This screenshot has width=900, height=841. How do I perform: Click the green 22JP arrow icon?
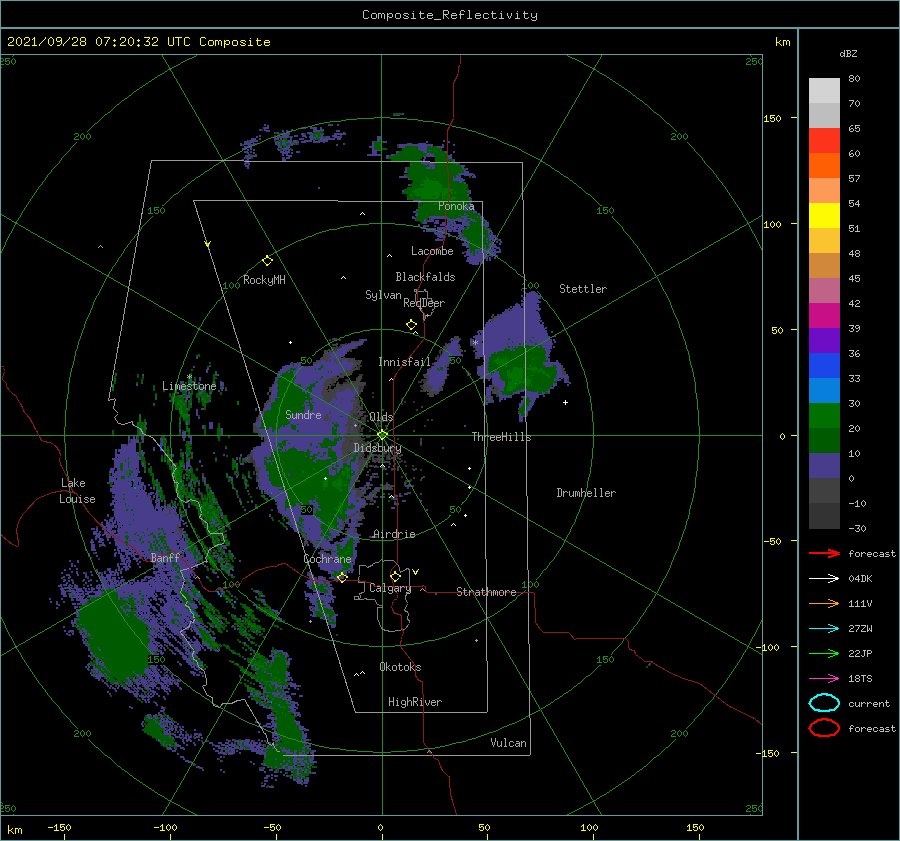[x=824, y=653]
